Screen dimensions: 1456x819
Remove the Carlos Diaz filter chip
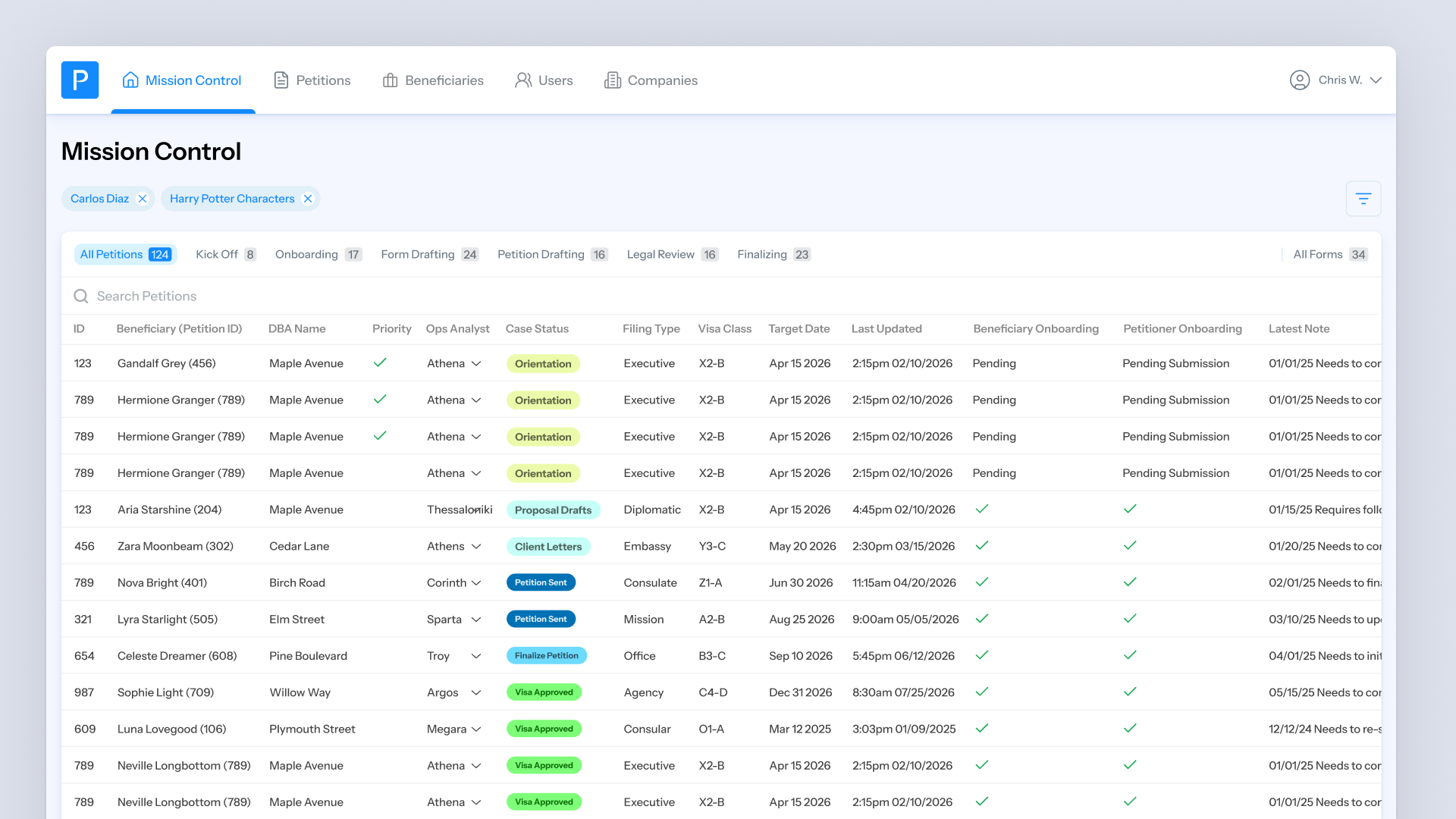143,199
